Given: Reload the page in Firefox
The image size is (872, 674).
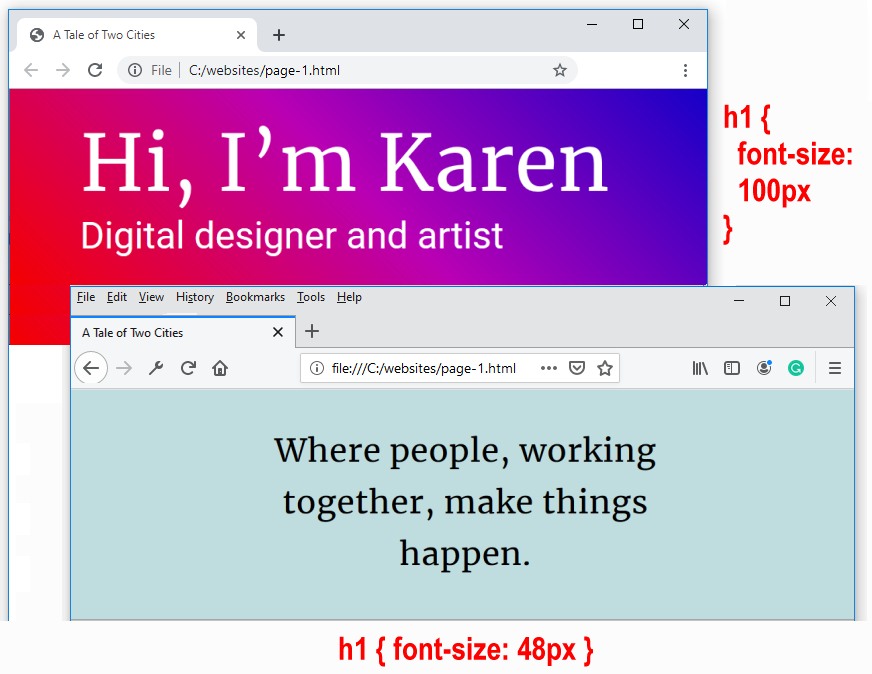Looking at the screenshot, I should click(188, 368).
